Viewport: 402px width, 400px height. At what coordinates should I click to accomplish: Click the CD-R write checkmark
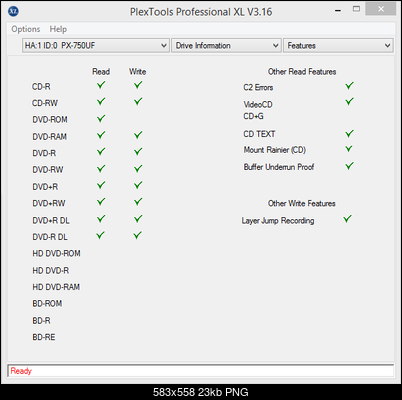138,85
